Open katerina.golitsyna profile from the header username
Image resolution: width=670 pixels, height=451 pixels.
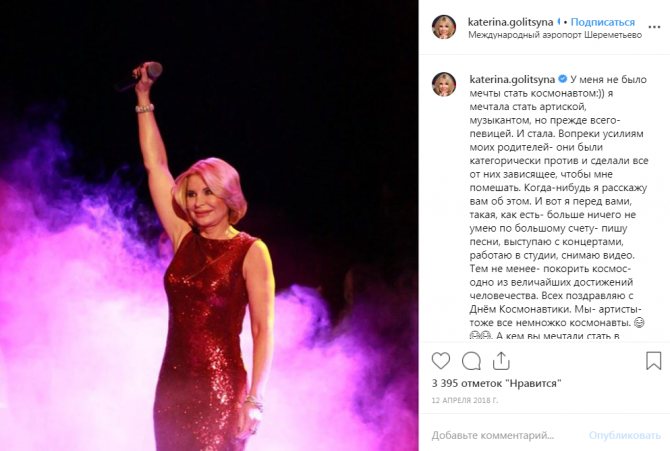tap(510, 22)
